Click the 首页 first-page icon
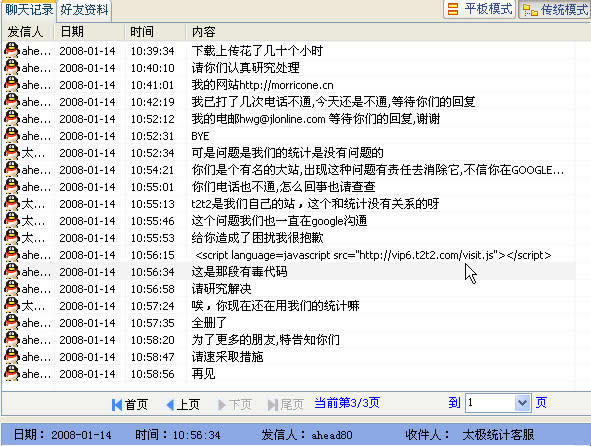This screenshot has width=591, height=446. tap(116, 405)
